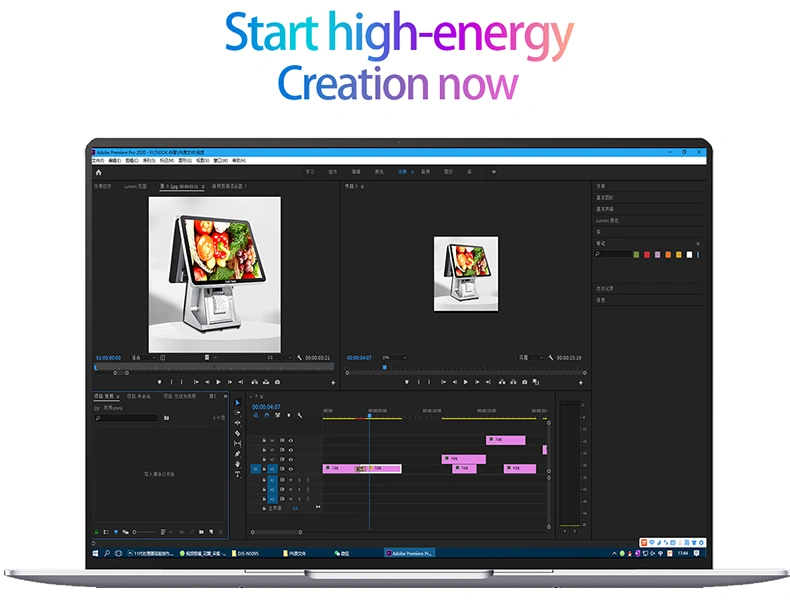Click Lift button in Program monitor
790x603 pixels.
(502, 382)
